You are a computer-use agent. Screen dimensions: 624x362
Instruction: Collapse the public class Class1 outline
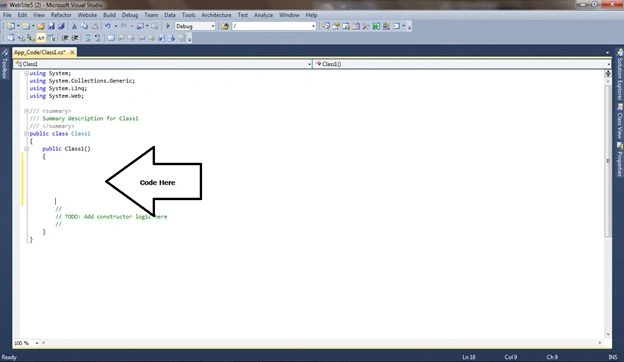(26, 134)
